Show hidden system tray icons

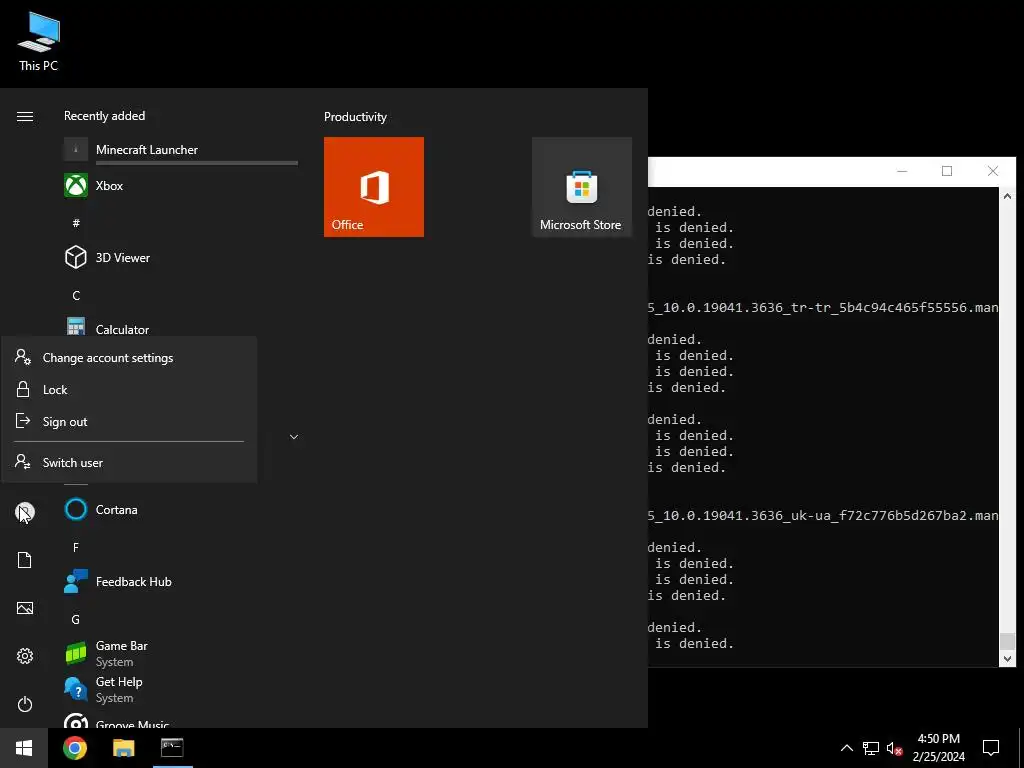point(846,748)
